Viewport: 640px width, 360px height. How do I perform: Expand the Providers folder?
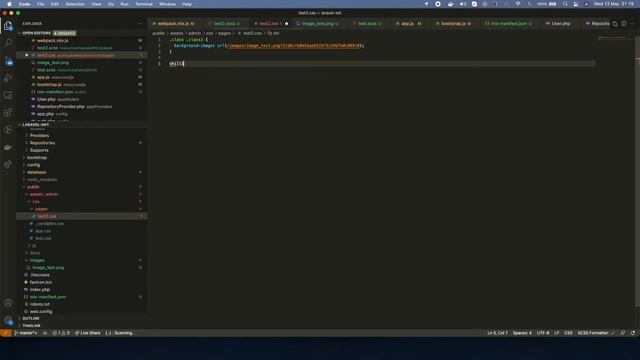click(39, 136)
